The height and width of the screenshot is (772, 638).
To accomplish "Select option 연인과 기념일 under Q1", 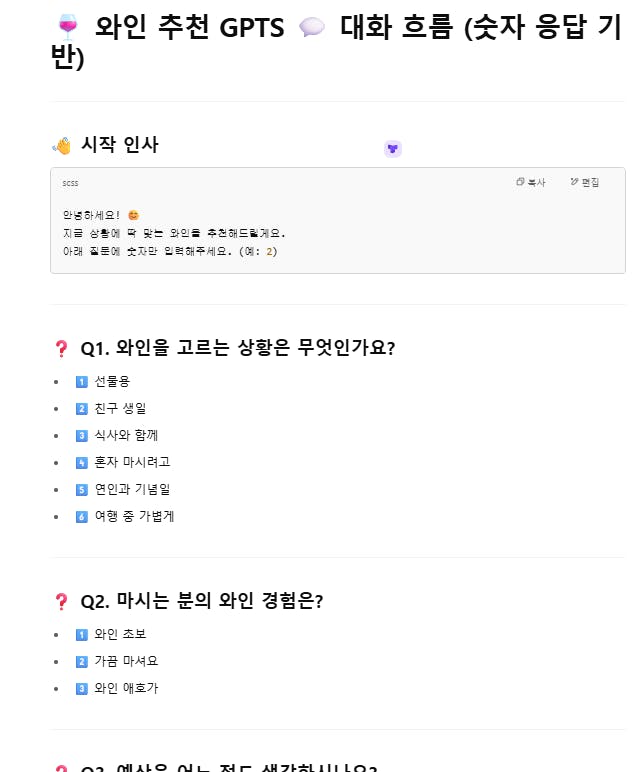I will (x=132, y=489).
